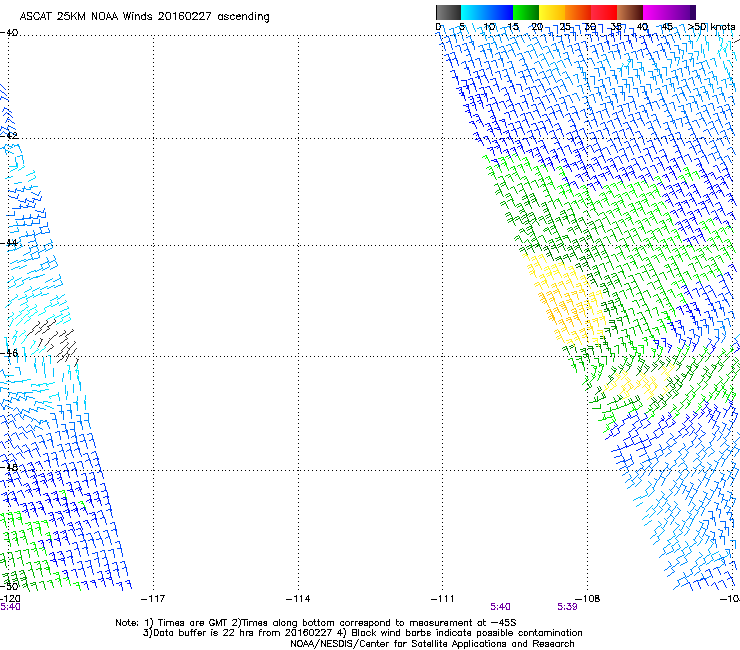This screenshot has height=650, width=740.
Task: Select the orange 25-30 knots legend segment
Action: click(x=578, y=12)
